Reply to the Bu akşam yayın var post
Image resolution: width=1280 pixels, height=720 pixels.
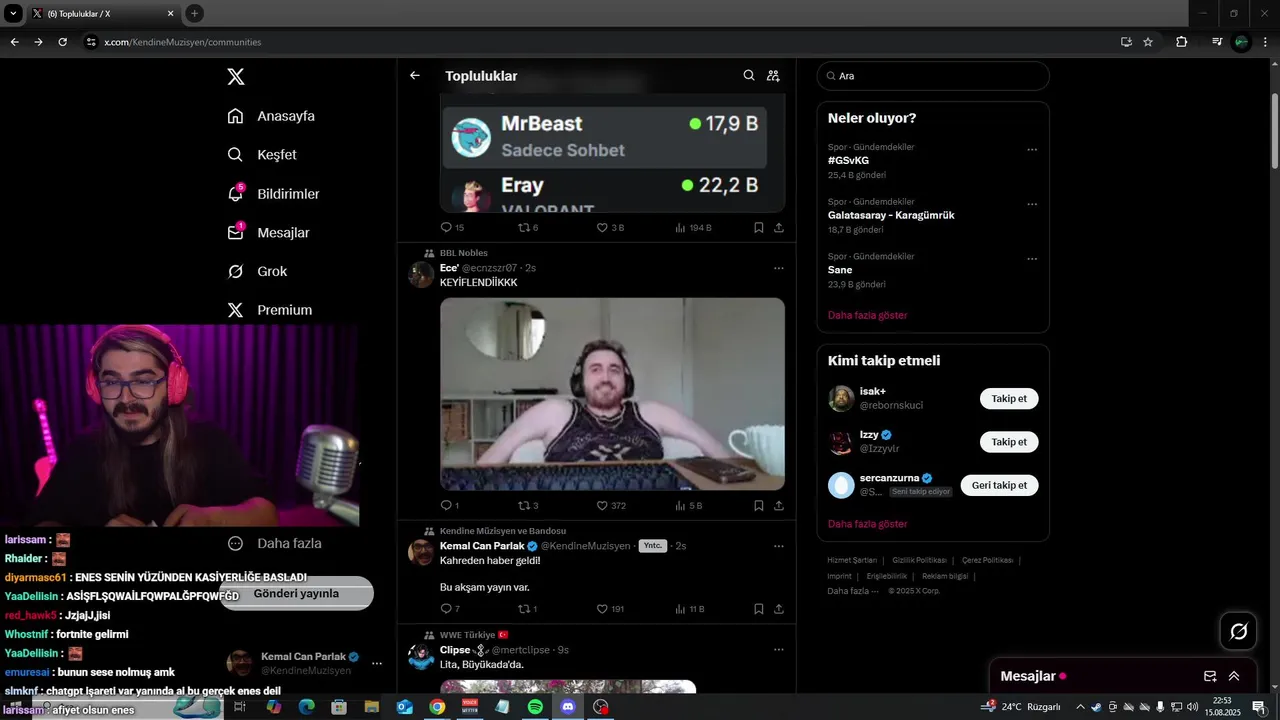[x=450, y=609]
